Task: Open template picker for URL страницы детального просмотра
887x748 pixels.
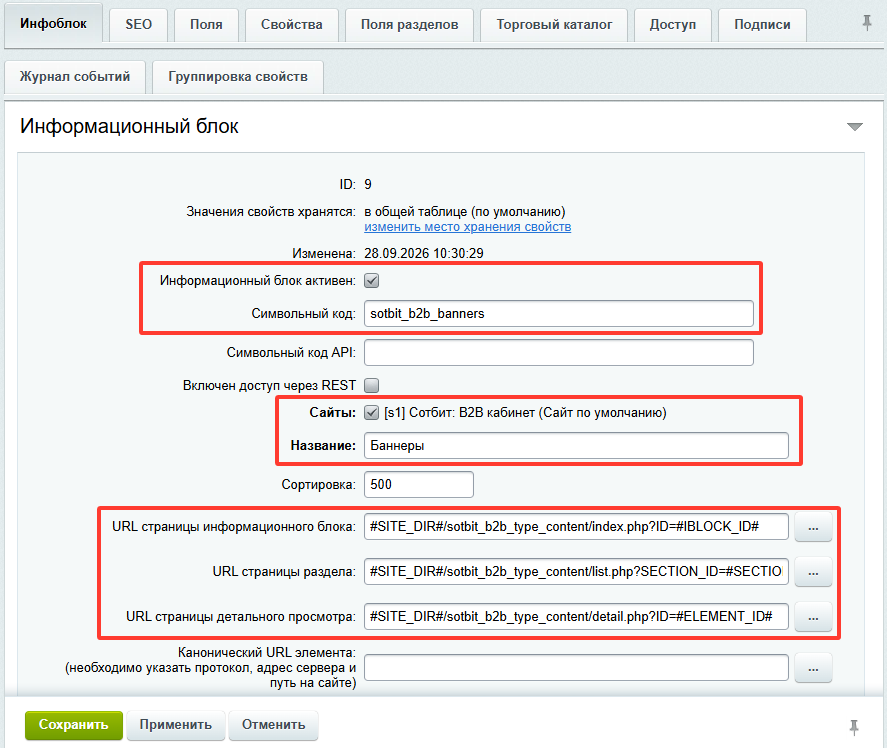Action: [813, 617]
